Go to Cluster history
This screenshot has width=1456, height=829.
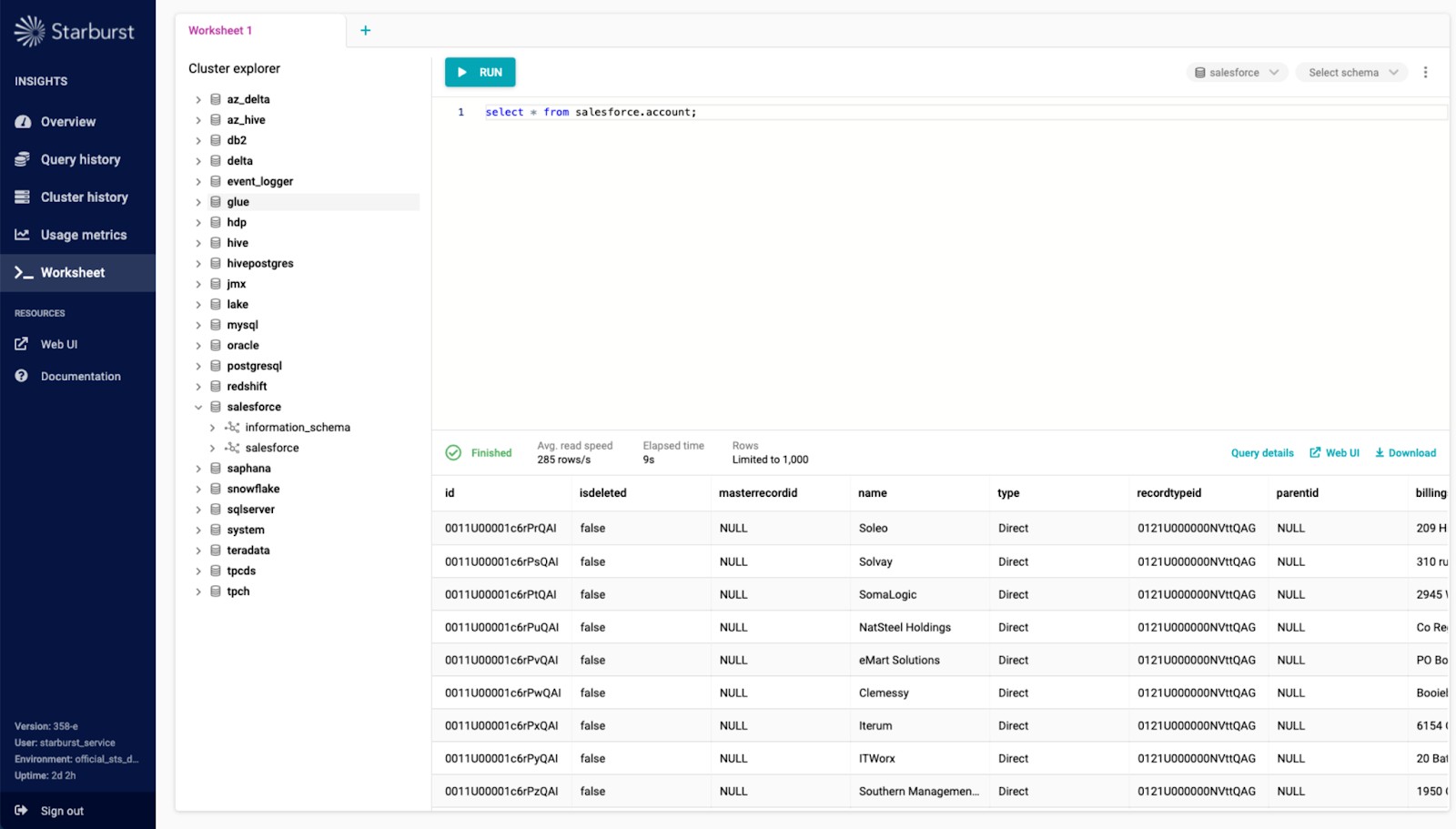pyautogui.click(x=84, y=197)
